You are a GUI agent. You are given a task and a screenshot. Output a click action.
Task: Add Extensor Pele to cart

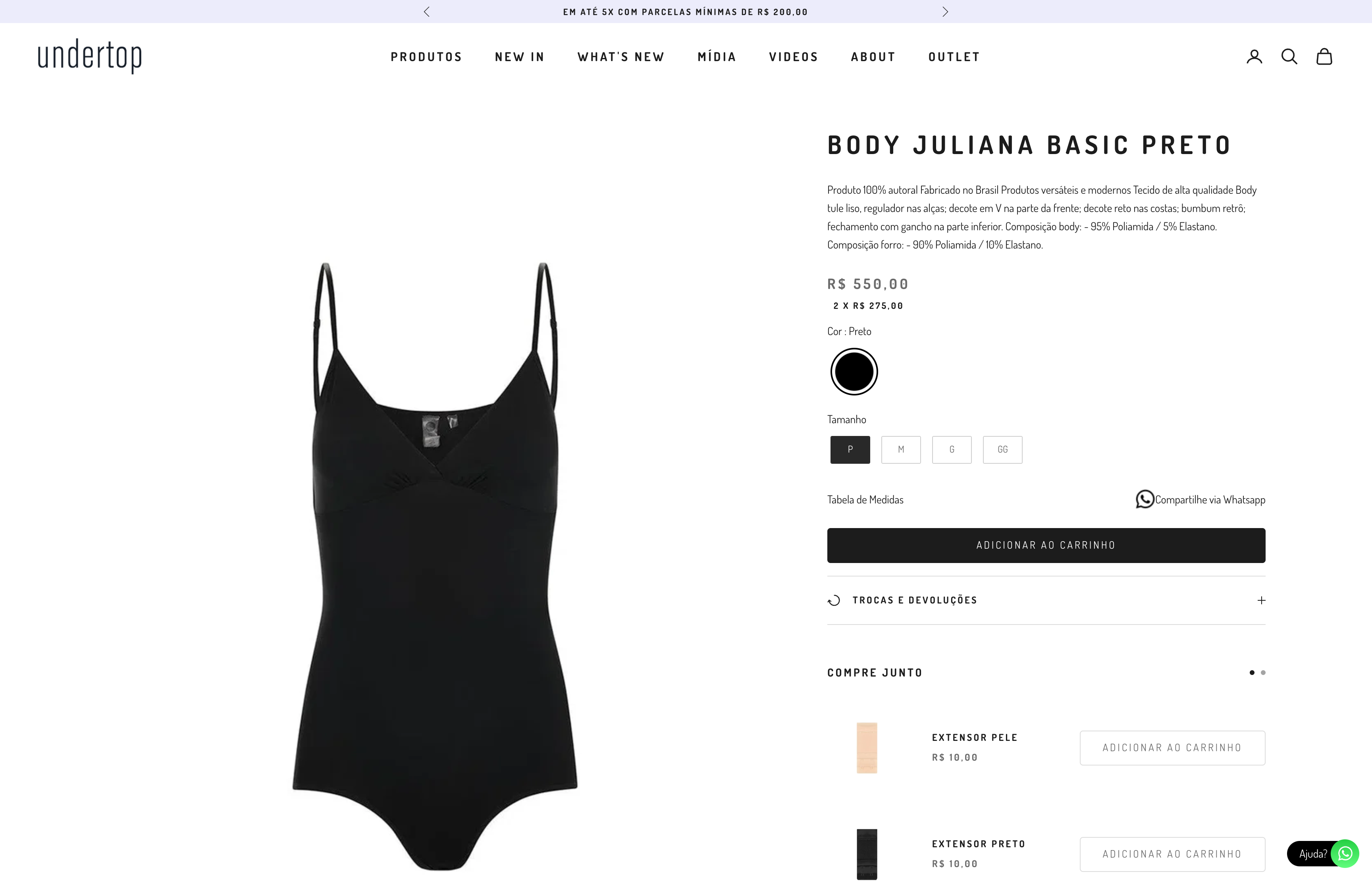[1172, 748]
